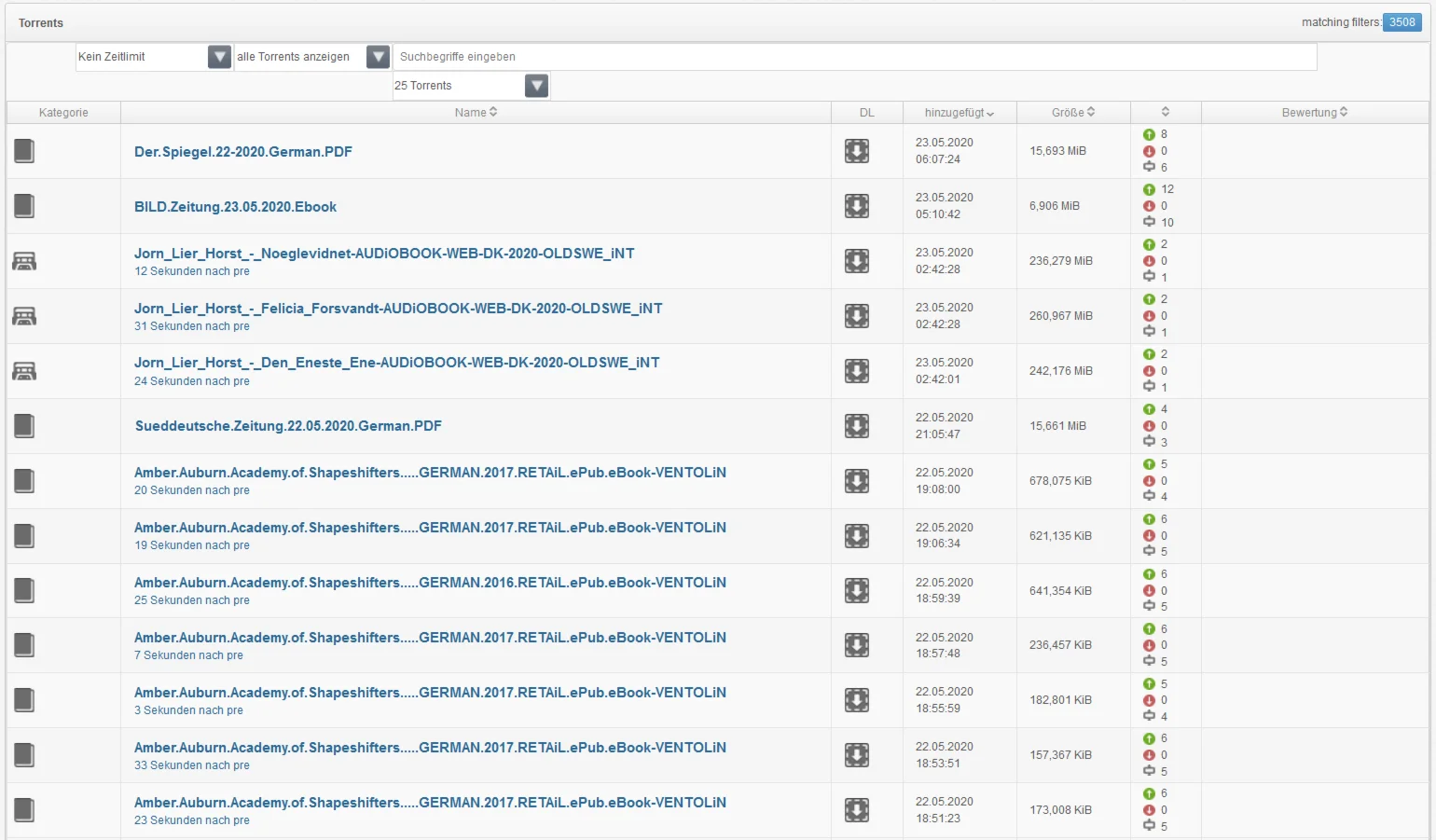Click the matching filters 3508 badge

pos(1401,22)
